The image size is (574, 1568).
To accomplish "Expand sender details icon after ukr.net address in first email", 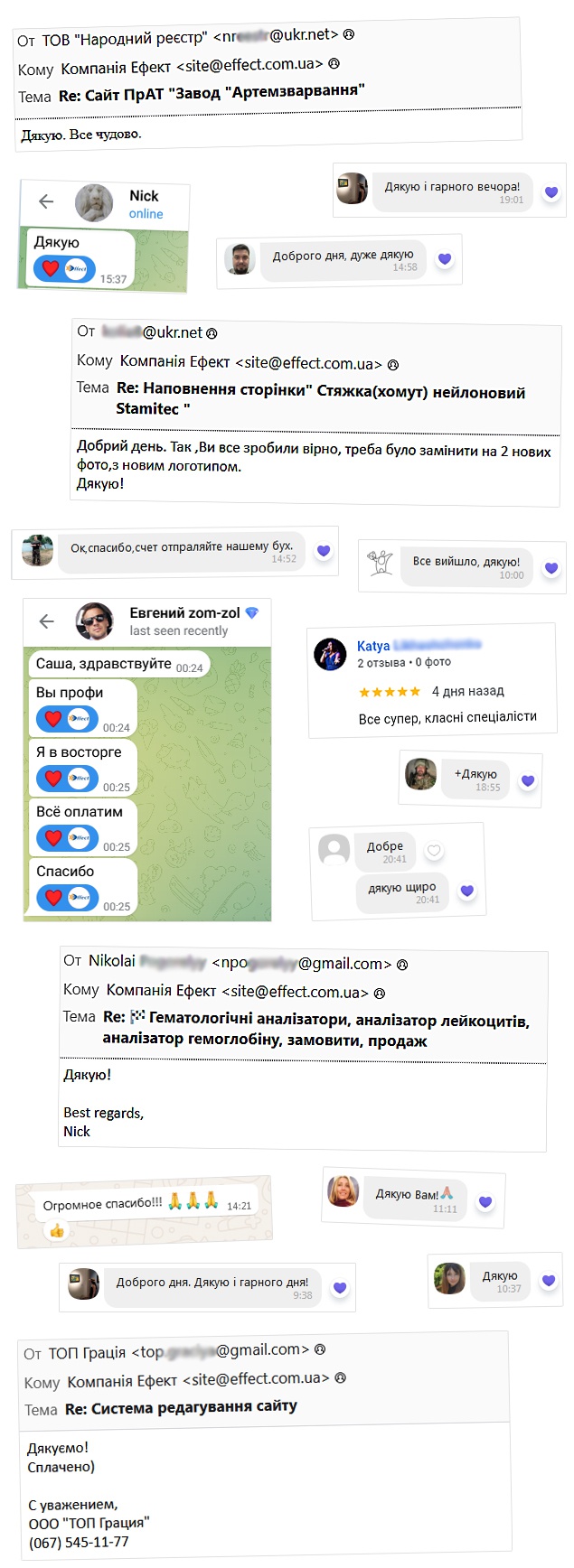I will (x=349, y=34).
